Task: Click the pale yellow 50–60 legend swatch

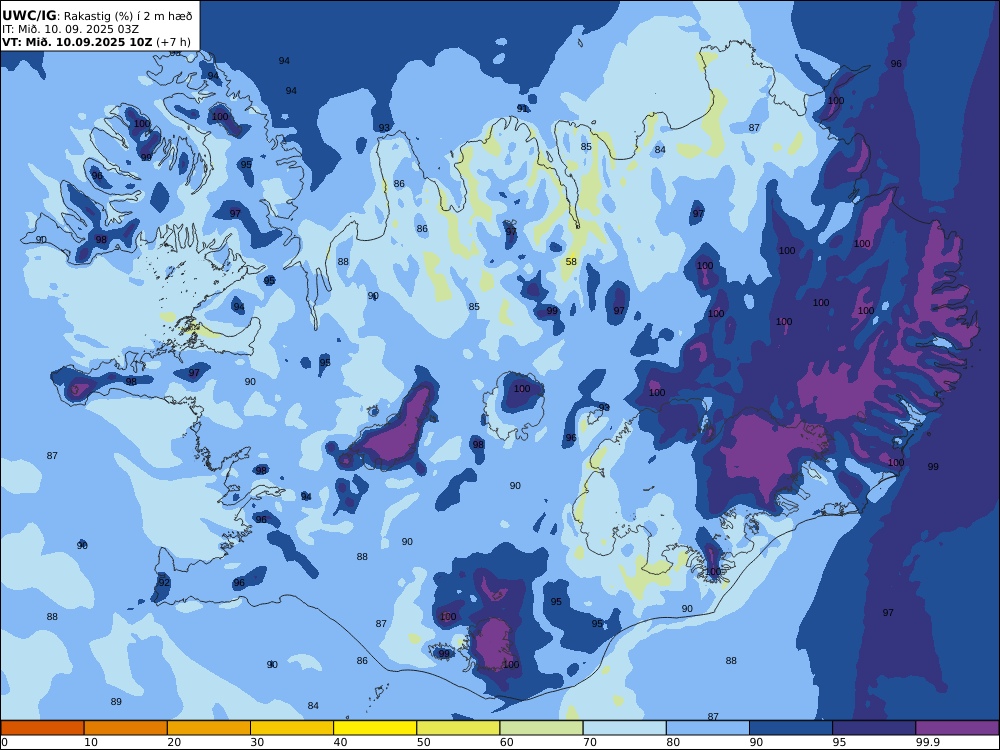Action: 458,728
